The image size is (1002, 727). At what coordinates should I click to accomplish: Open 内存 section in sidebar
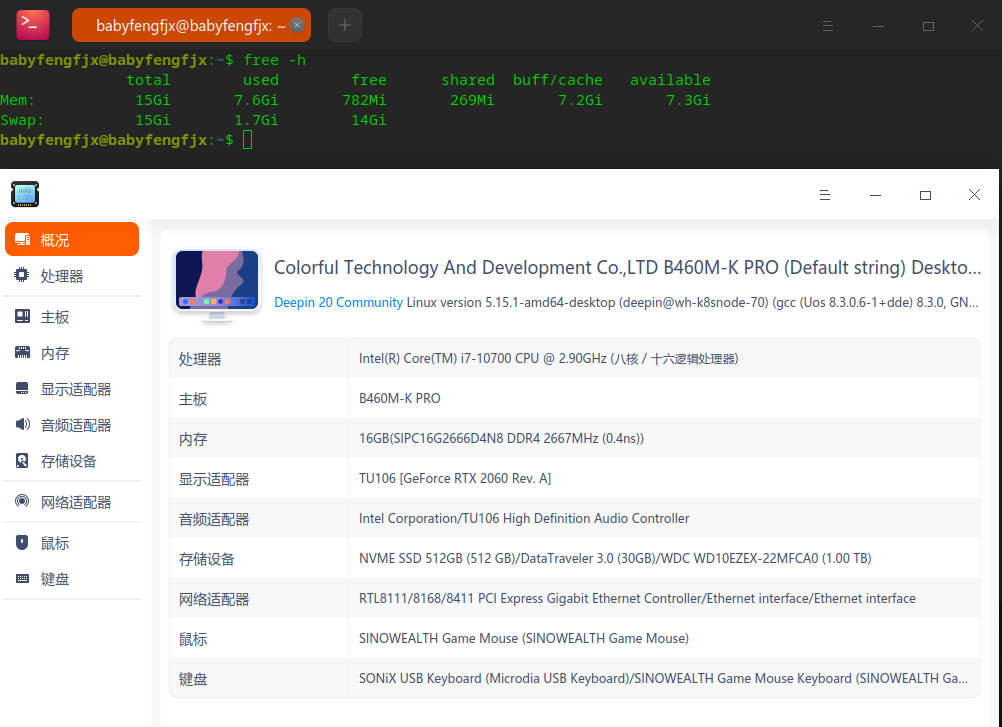tap(72, 353)
